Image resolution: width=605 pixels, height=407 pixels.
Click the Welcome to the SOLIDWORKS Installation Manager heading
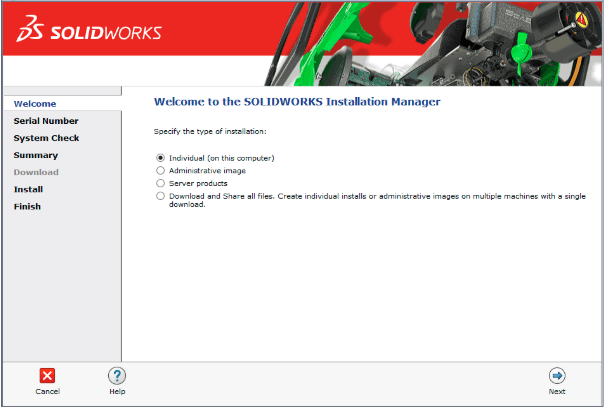[297, 102]
